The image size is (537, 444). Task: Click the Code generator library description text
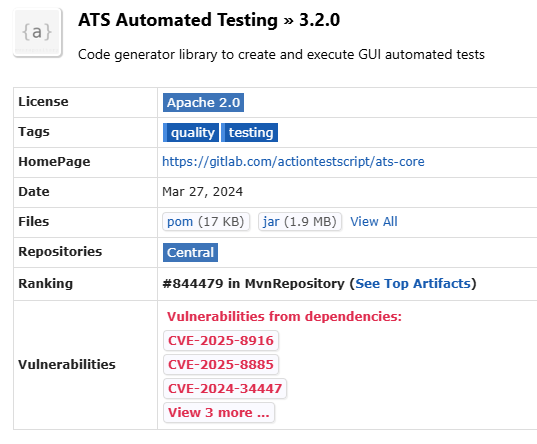pos(281,54)
